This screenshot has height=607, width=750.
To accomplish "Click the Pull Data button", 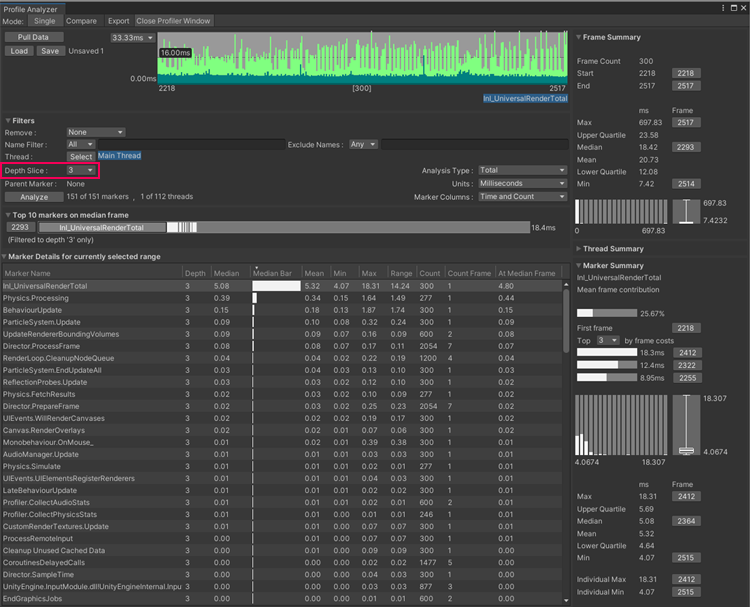I will coord(33,37).
